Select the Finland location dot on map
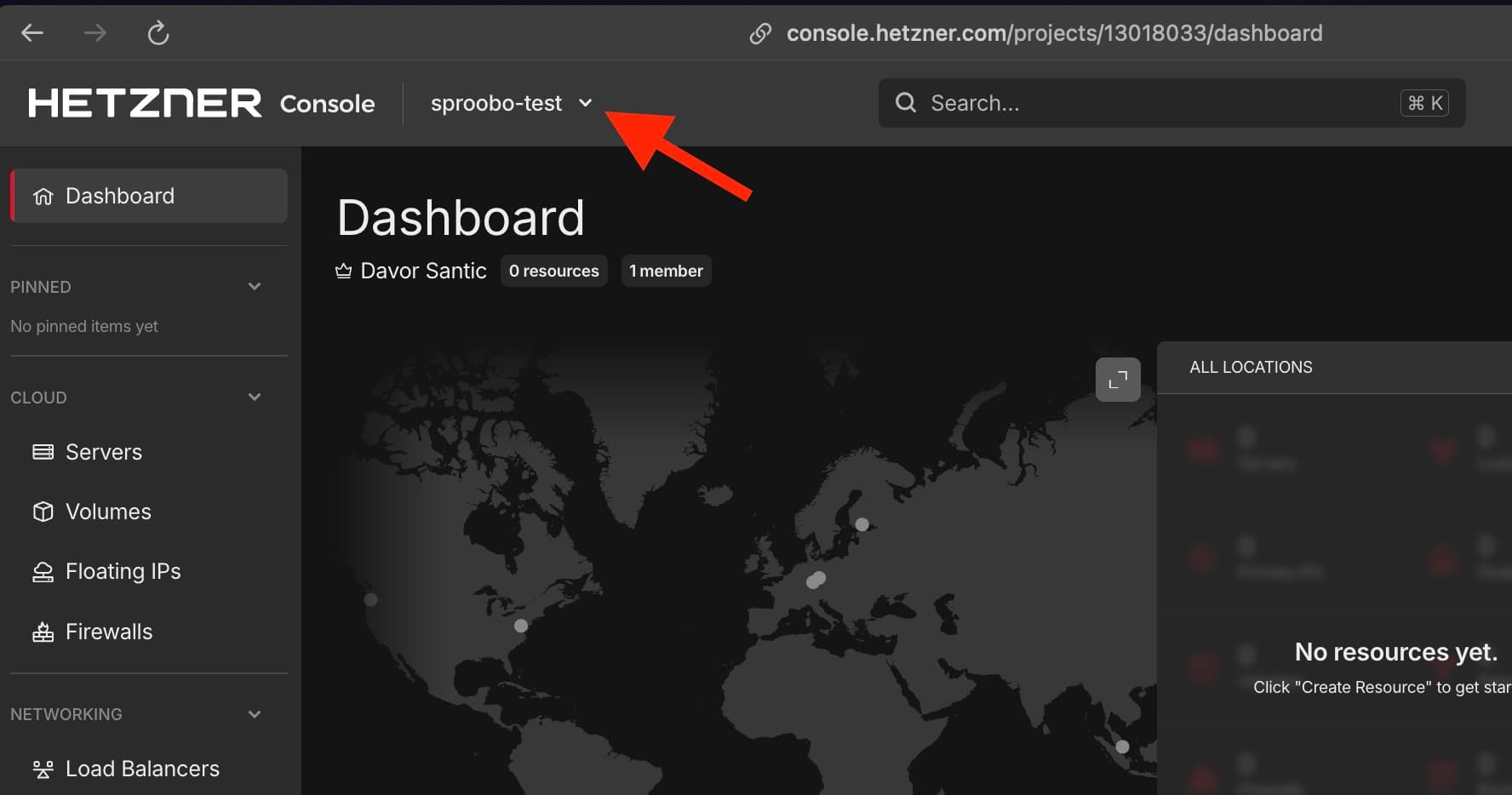 tap(862, 524)
